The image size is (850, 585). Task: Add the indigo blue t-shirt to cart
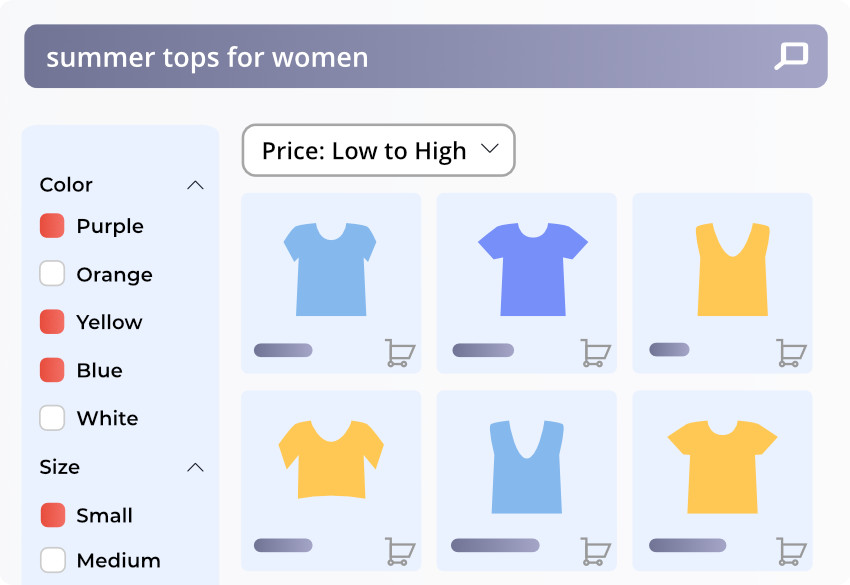click(596, 353)
